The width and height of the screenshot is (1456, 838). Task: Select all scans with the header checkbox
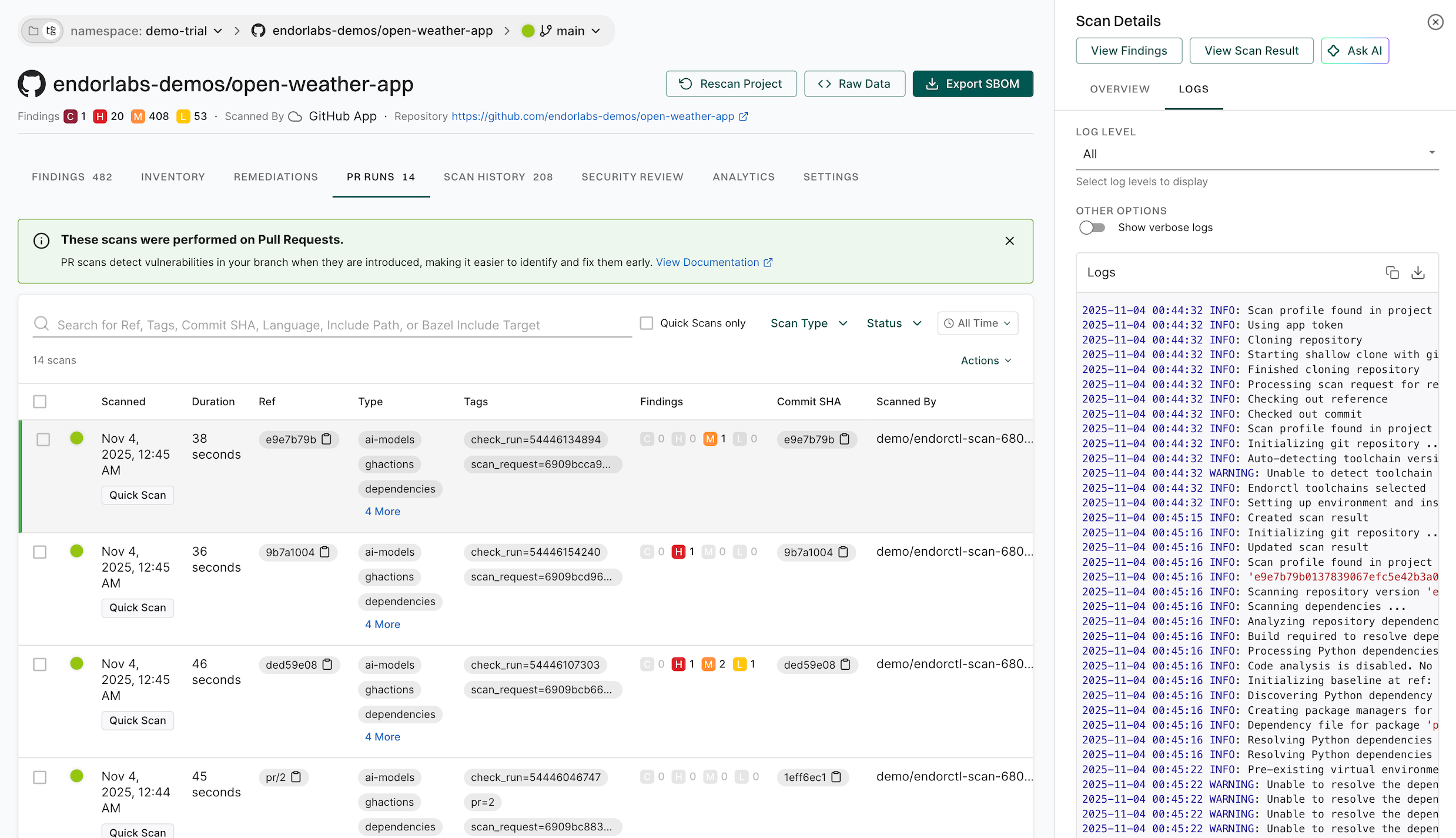coord(39,401)
